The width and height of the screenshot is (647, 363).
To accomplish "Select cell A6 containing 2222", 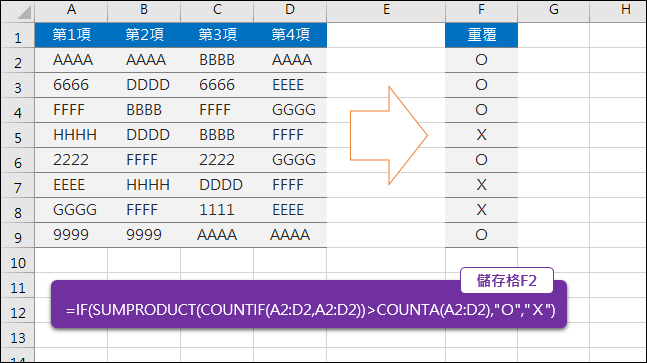I will [71, 160].
